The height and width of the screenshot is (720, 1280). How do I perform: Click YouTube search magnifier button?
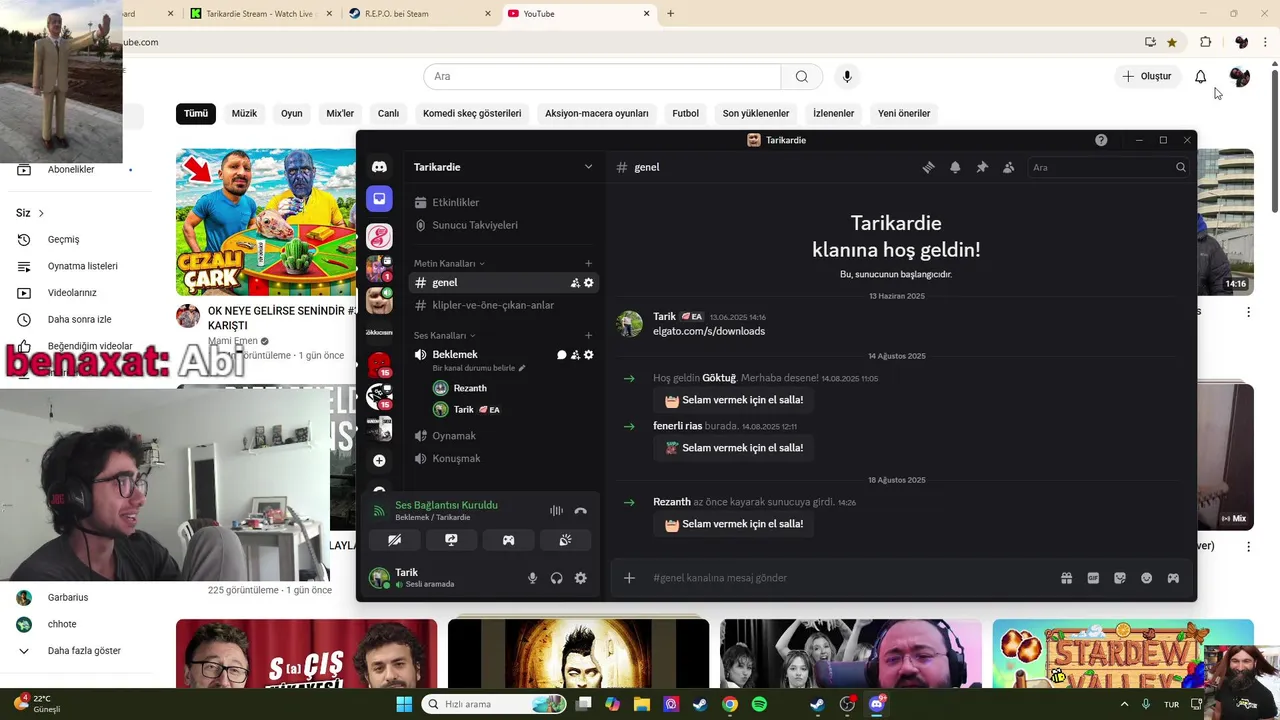click(801, 76)
